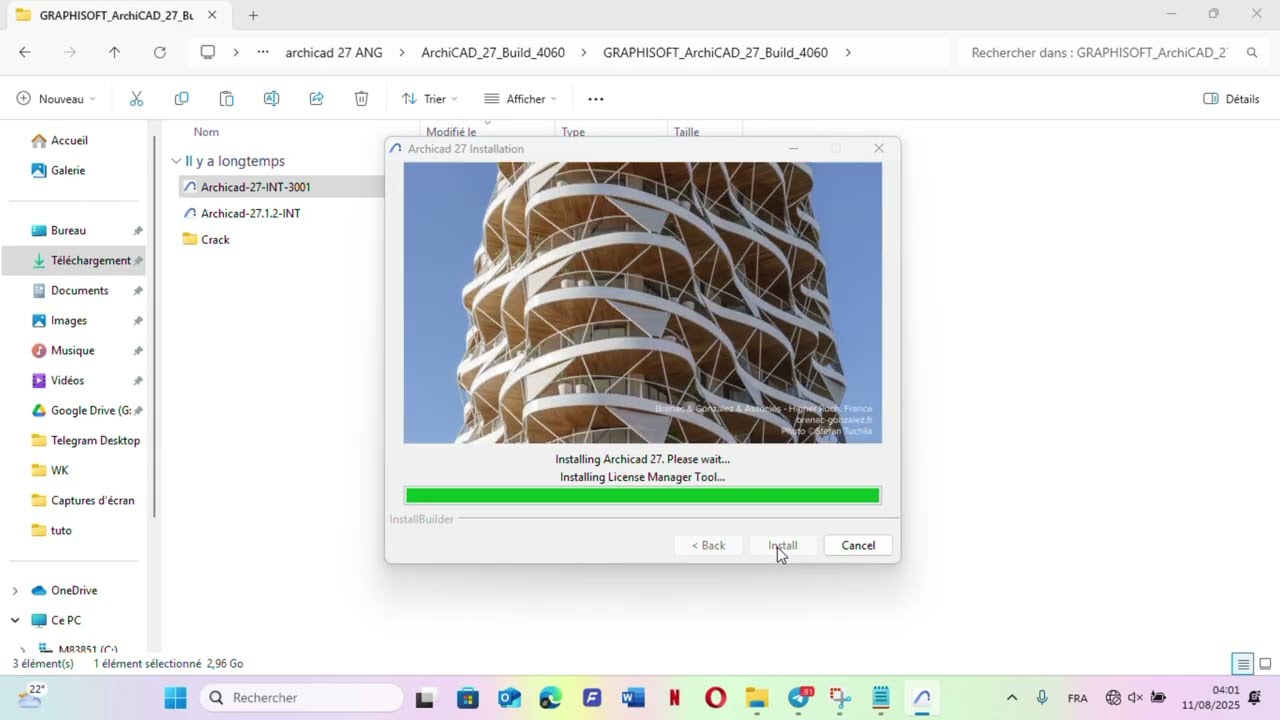Click the breadcrumb ellipsis for hidden folders
Screen dimensions: 1280x720
tap(263, 52)
